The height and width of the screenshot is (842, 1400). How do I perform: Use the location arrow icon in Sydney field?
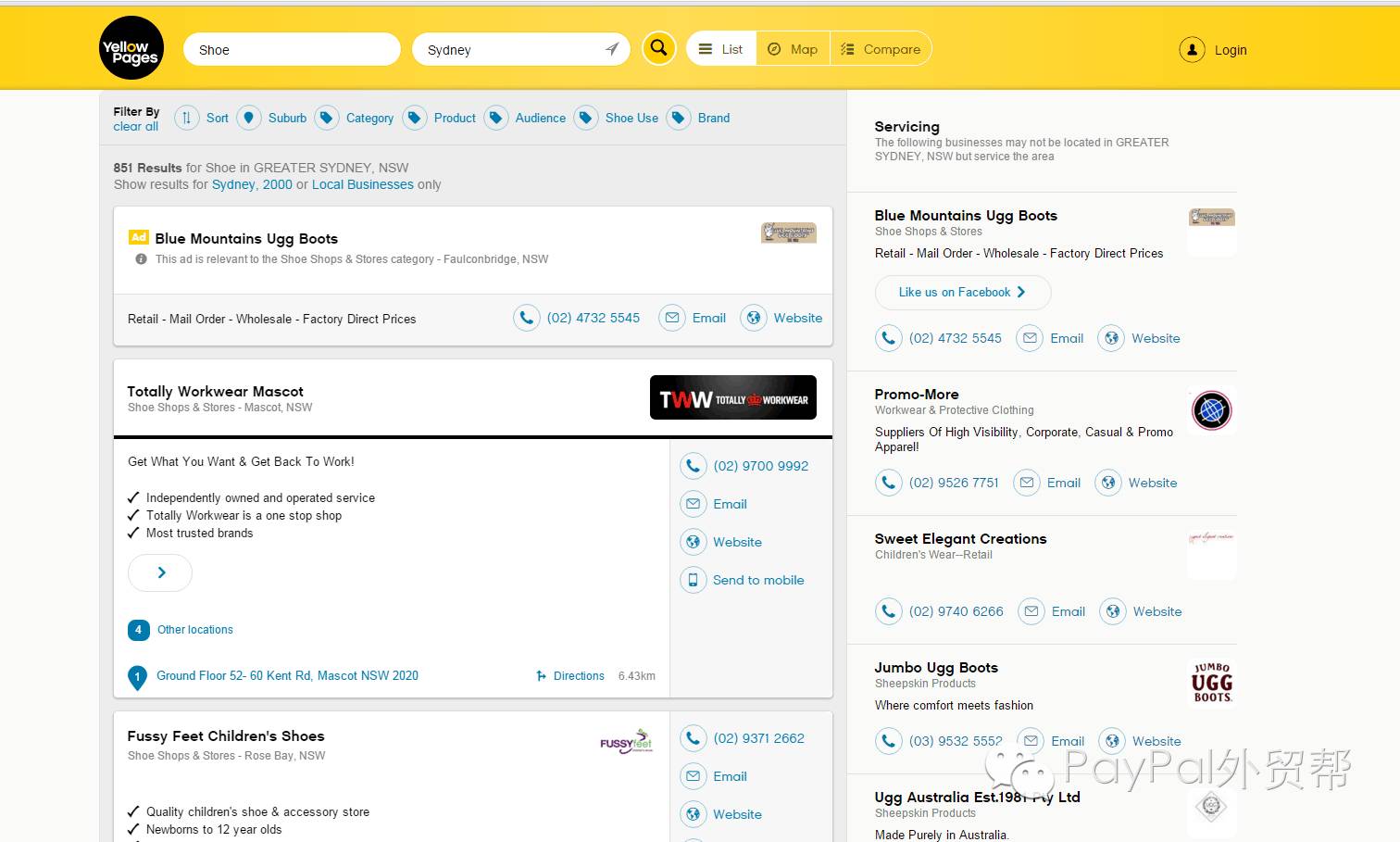click(612, 49)
